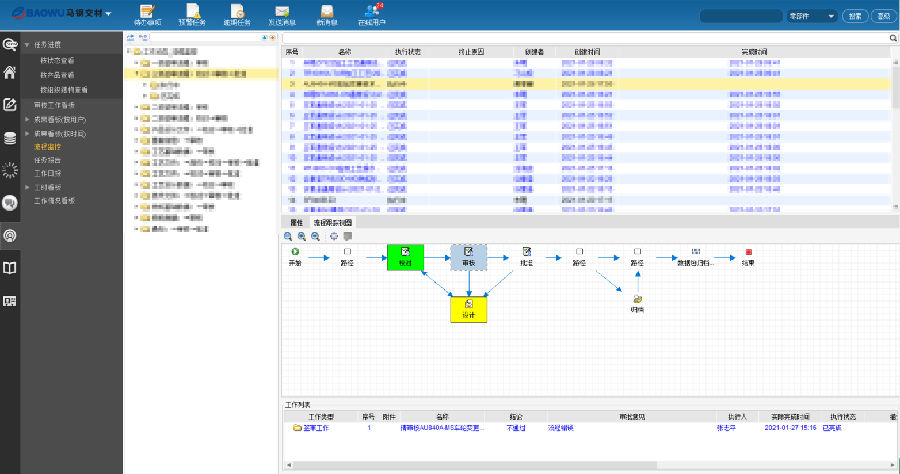
Task: Click the header search input field
Action: pos(740,16)
